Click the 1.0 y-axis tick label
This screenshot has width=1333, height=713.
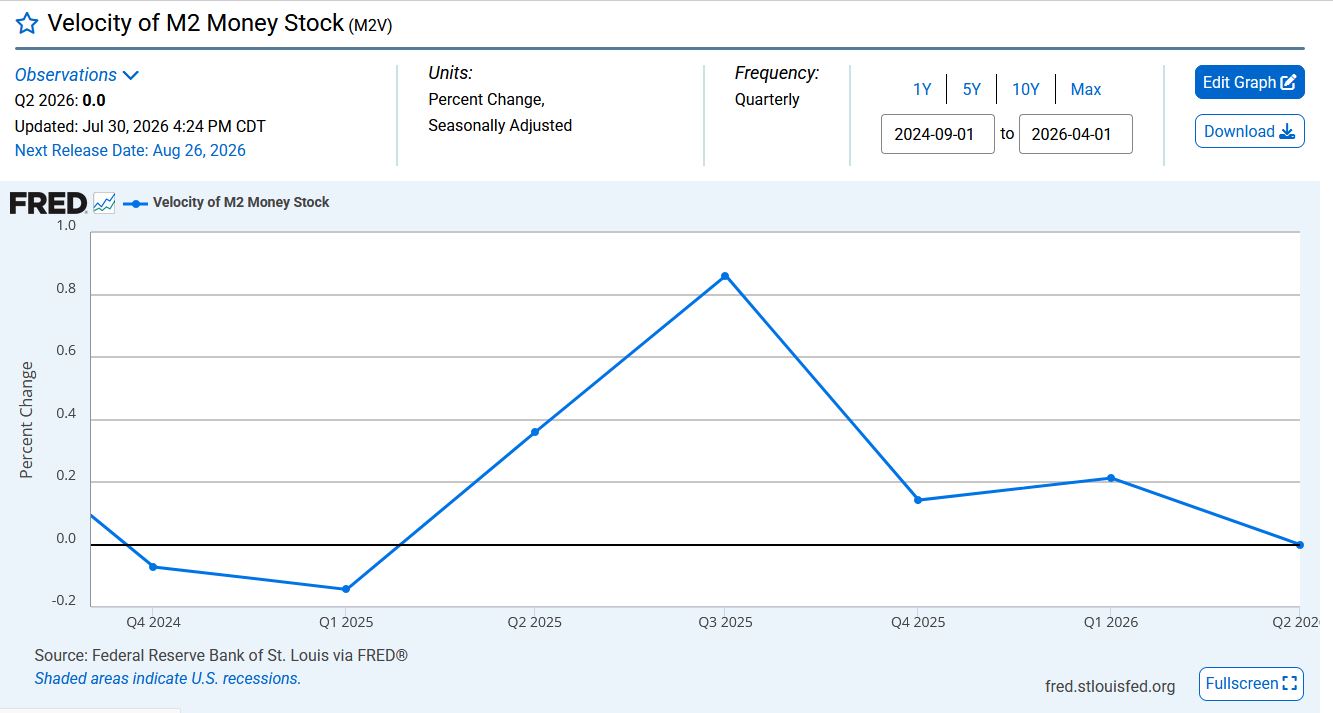[66, 225]
